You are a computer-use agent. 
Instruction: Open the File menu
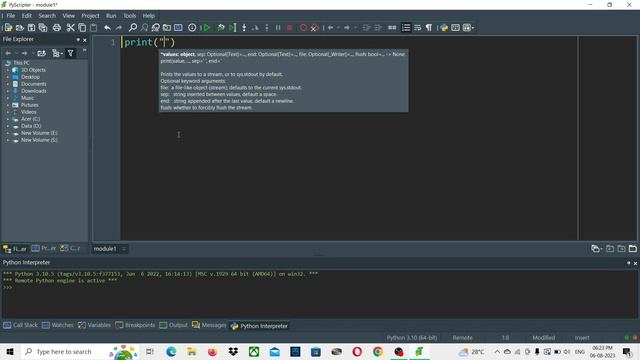pos(11,16)
